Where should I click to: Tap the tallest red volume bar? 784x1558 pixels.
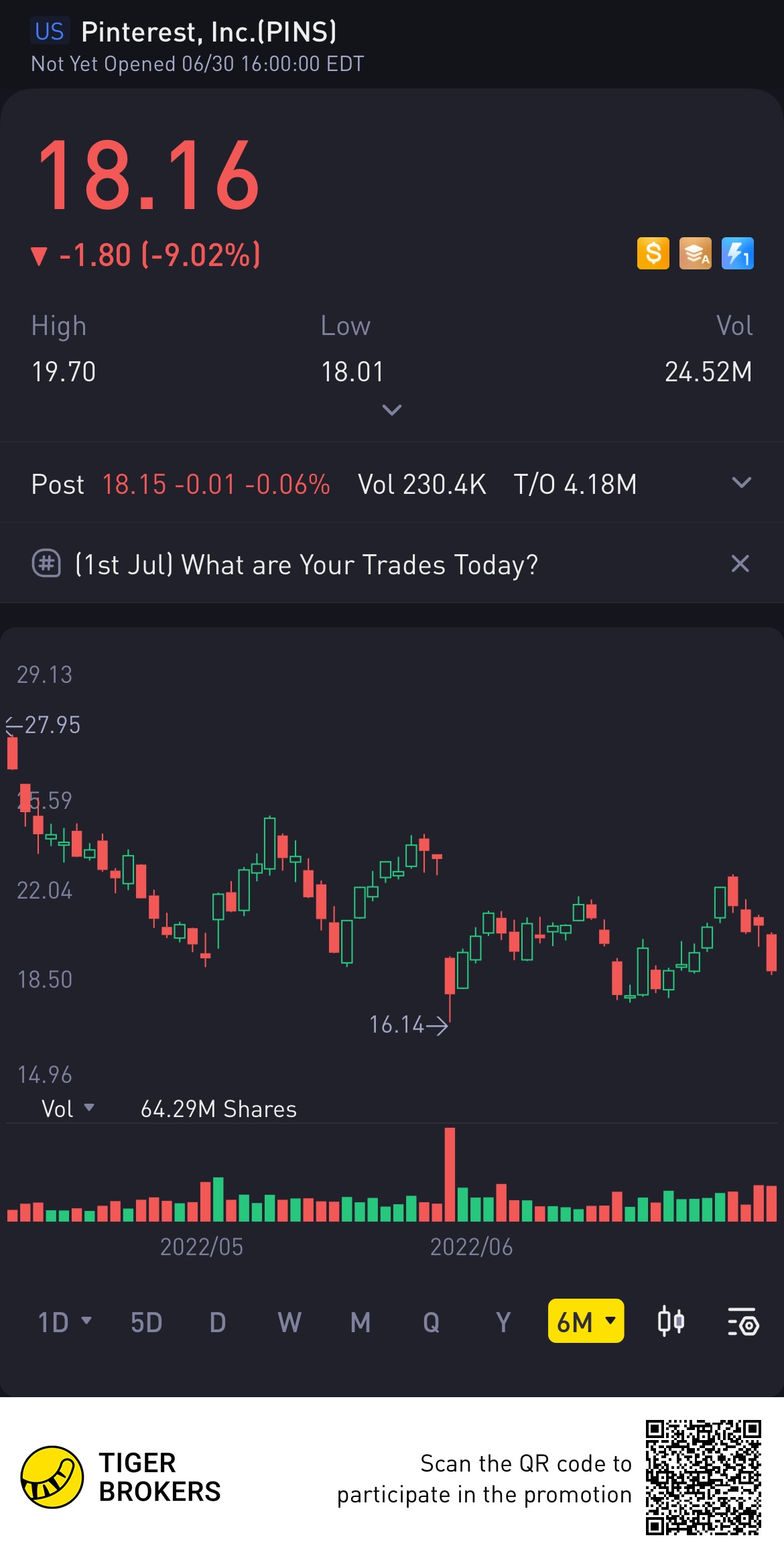click(450, 1174)
